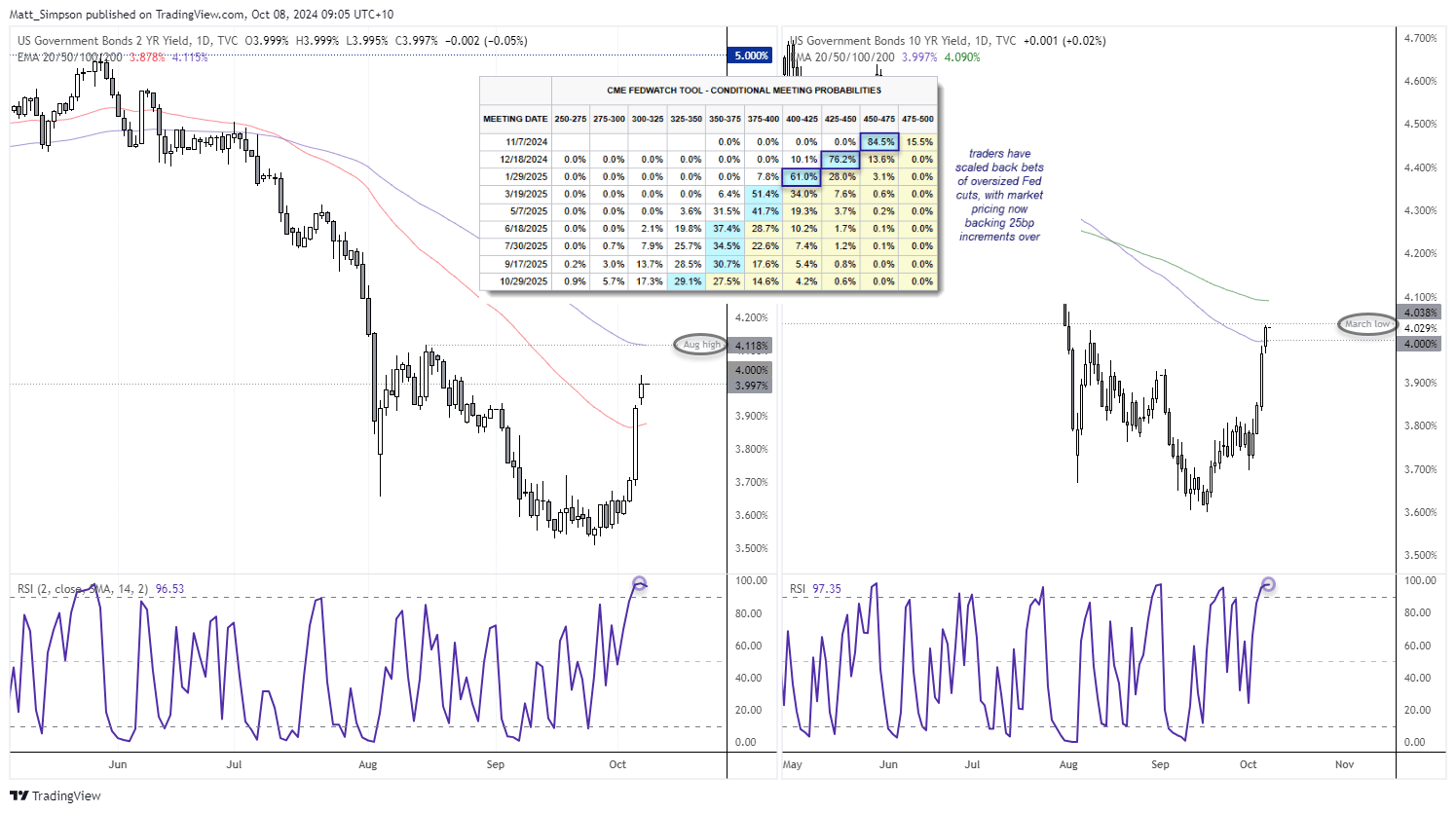Click the 'traders have scaled back bets' annotation text
Image resolution: width=1456 pixels, height=813 pixels.
click(999, 195)
